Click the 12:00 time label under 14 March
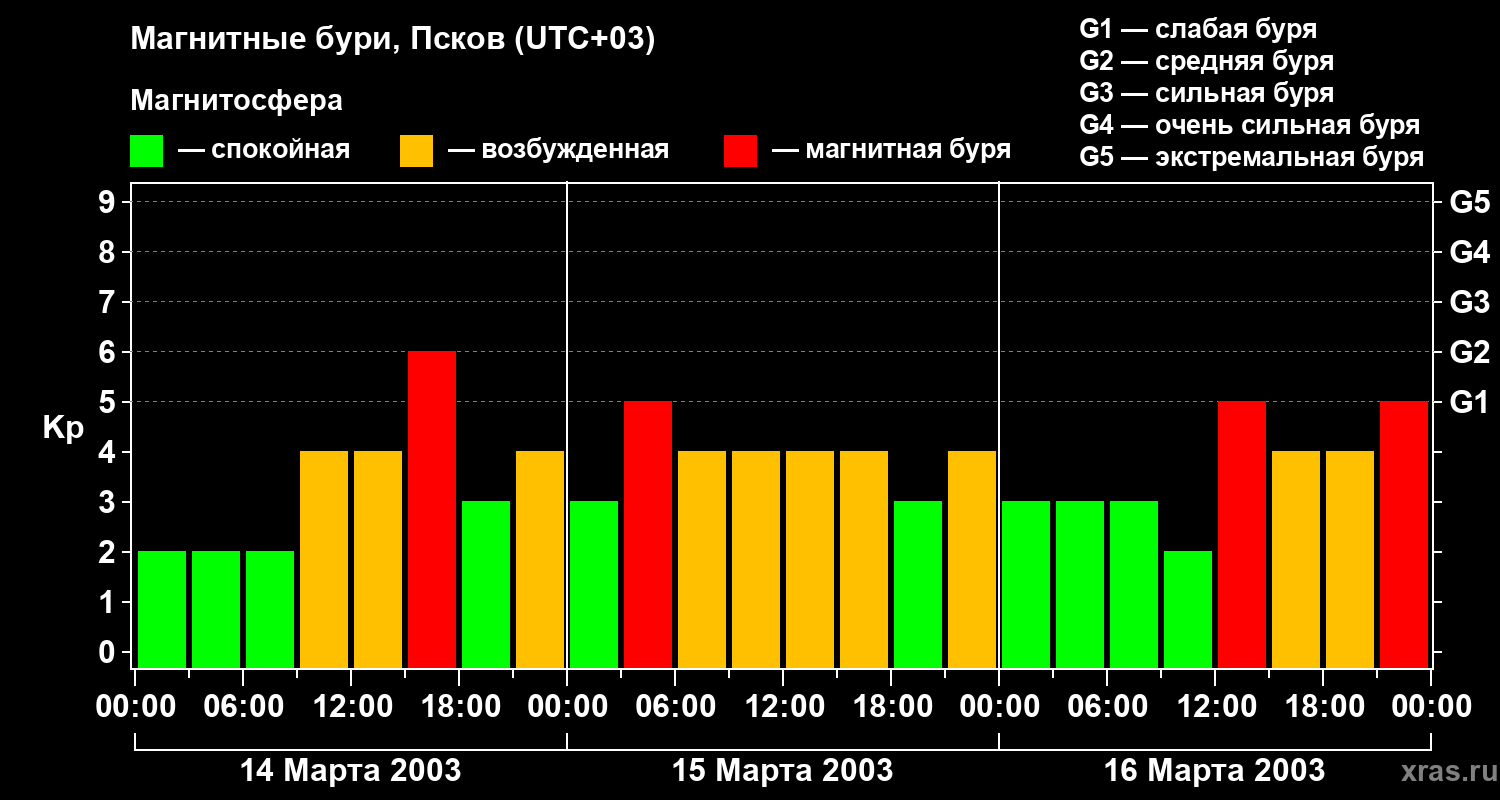 click(351, 706)
